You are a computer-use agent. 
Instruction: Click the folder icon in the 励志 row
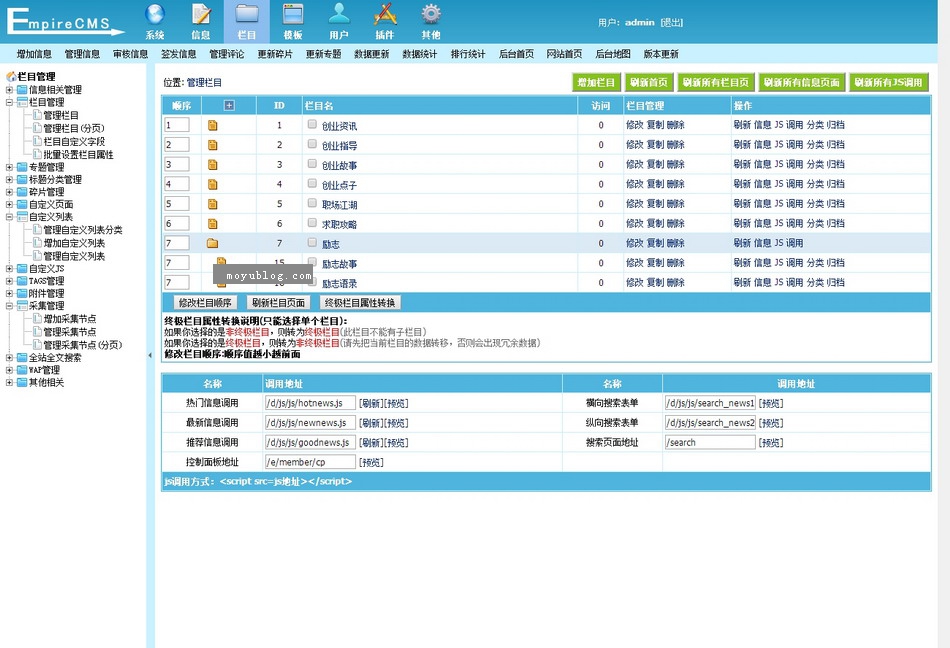click(x=212, y=243)
